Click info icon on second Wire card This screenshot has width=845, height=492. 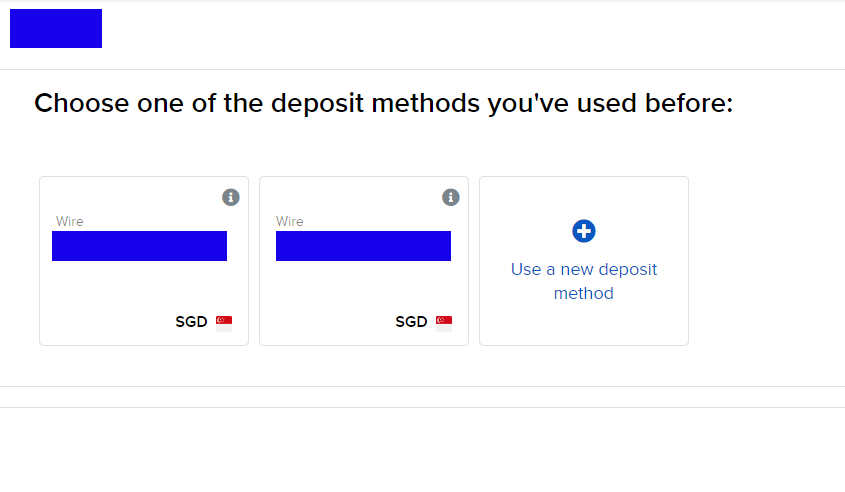point(451,197)
